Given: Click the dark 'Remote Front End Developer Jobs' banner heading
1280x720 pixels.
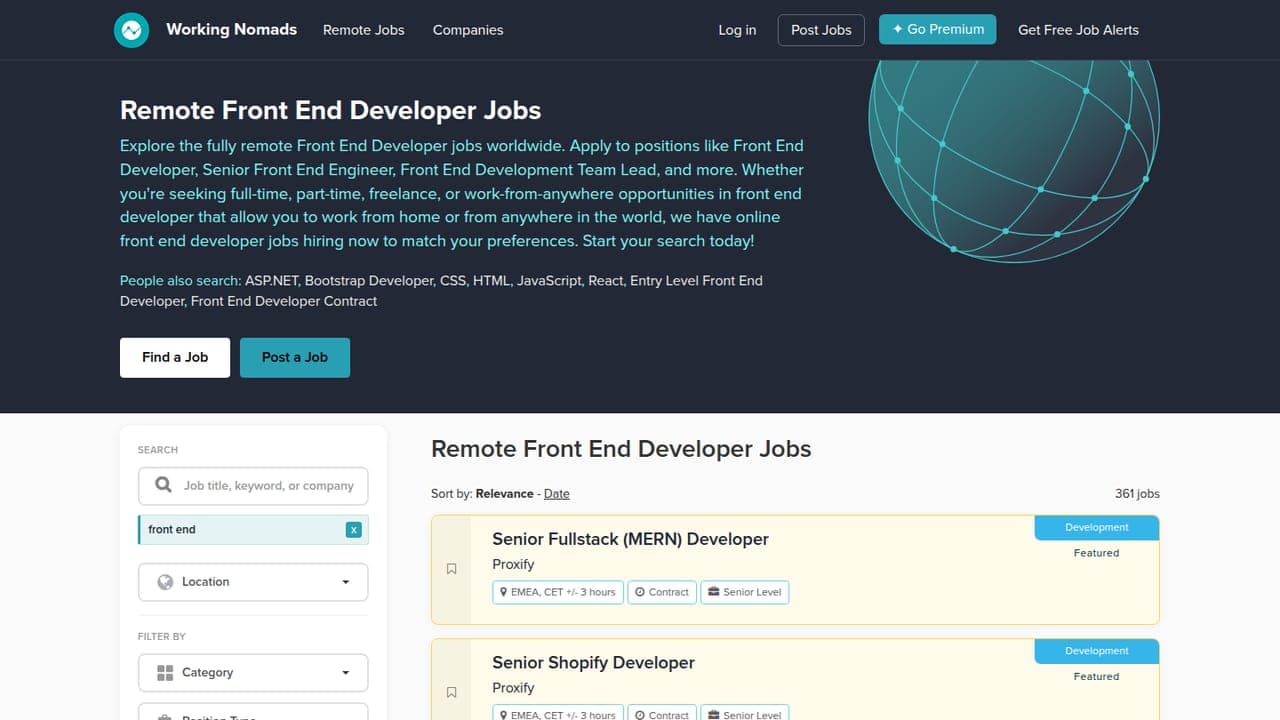Looking at the screenshot, I should 330,111.
